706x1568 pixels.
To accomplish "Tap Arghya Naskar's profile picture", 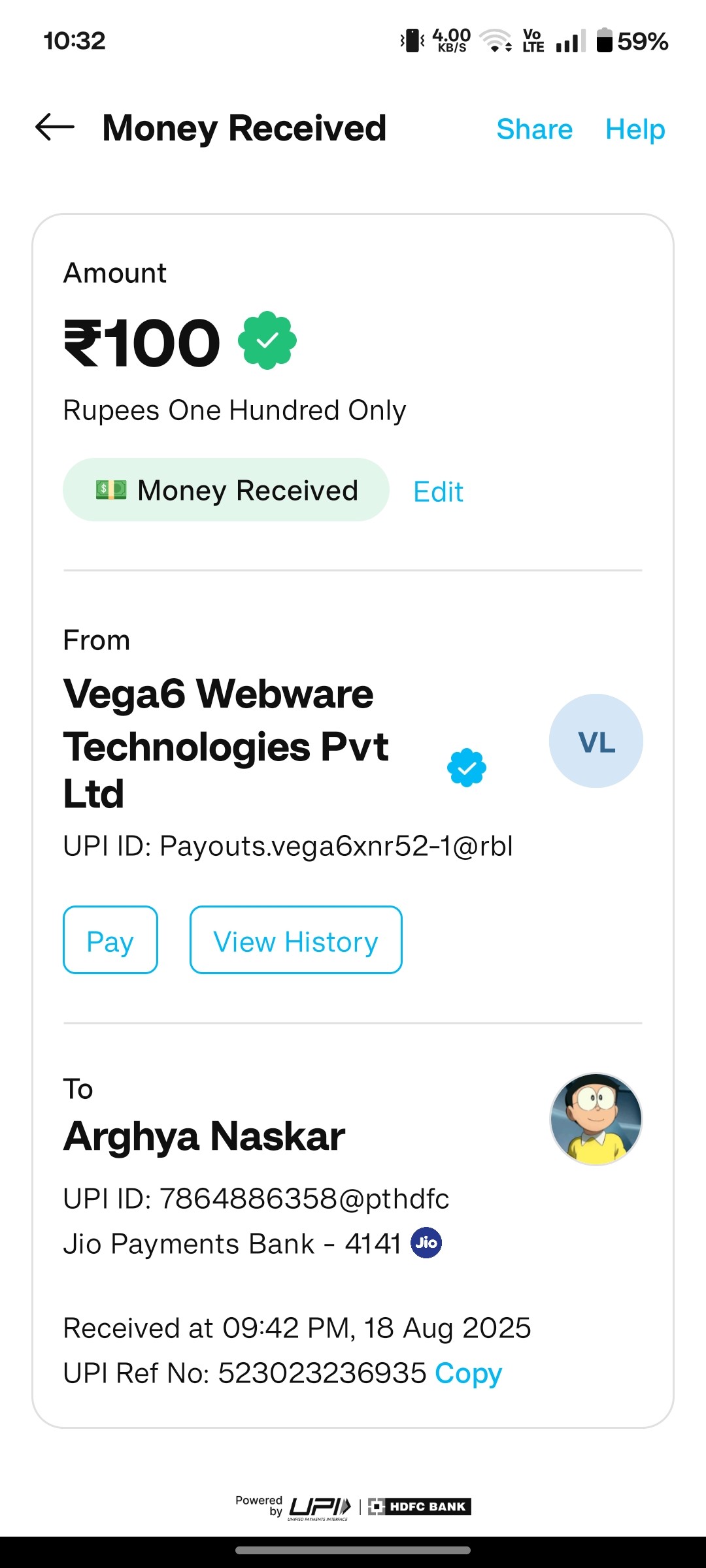I will click(596, 1119).
